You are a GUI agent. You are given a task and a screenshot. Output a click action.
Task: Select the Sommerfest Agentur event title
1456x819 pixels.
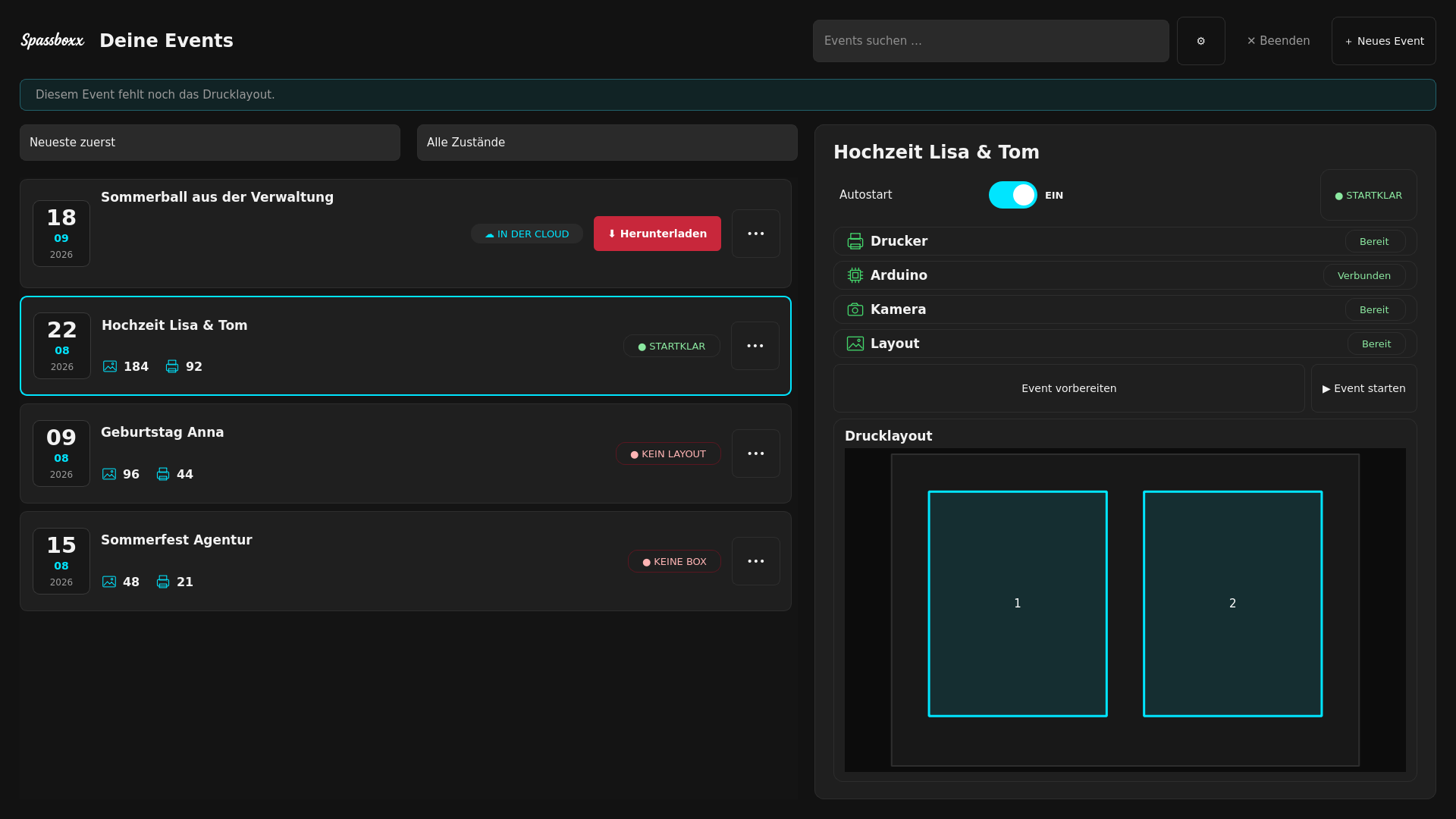177,540
